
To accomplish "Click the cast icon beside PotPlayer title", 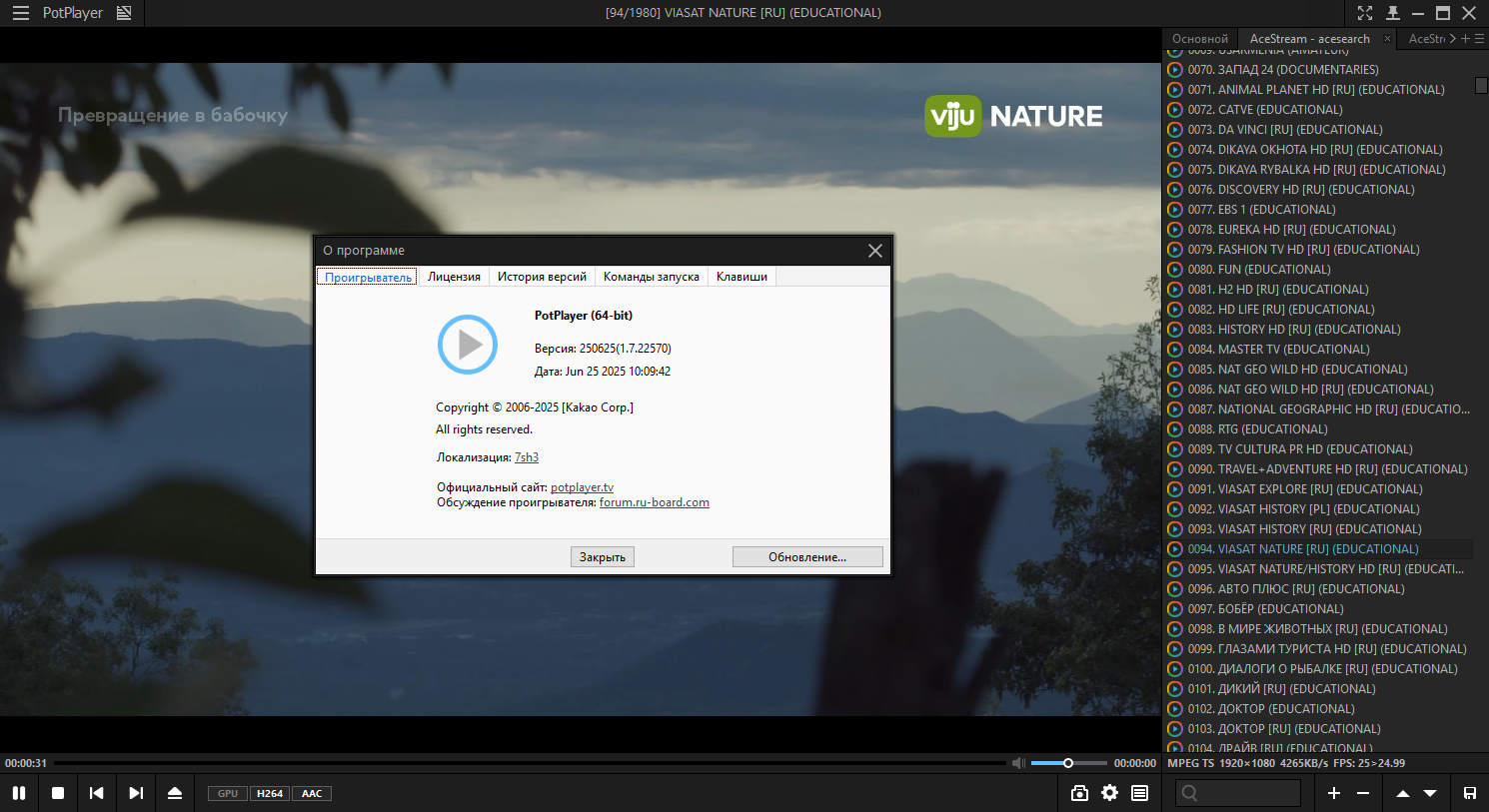I will click(x=124, y=13).
